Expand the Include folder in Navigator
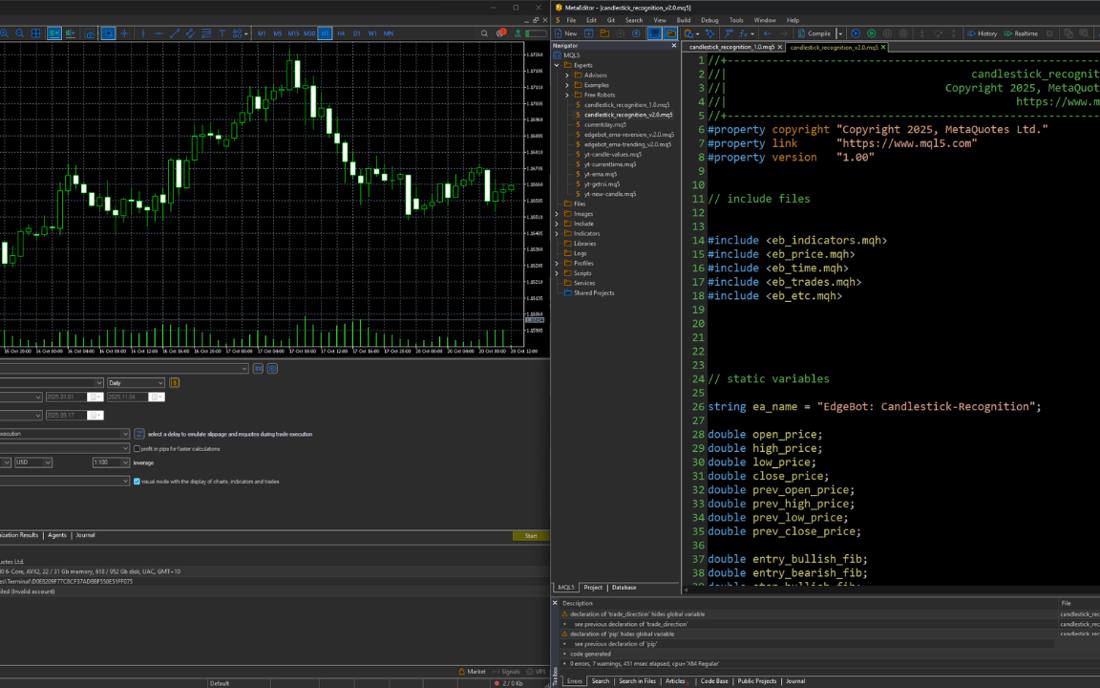 (558, 224)
